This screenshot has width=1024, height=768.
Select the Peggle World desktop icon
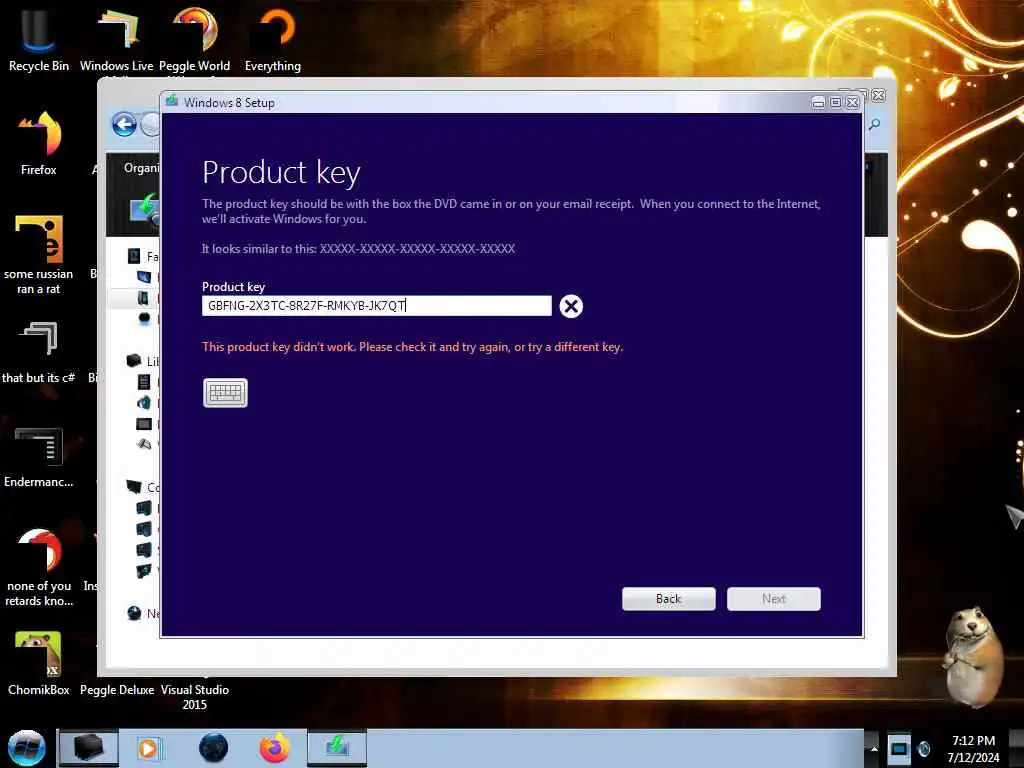click(x=195, y=40)
